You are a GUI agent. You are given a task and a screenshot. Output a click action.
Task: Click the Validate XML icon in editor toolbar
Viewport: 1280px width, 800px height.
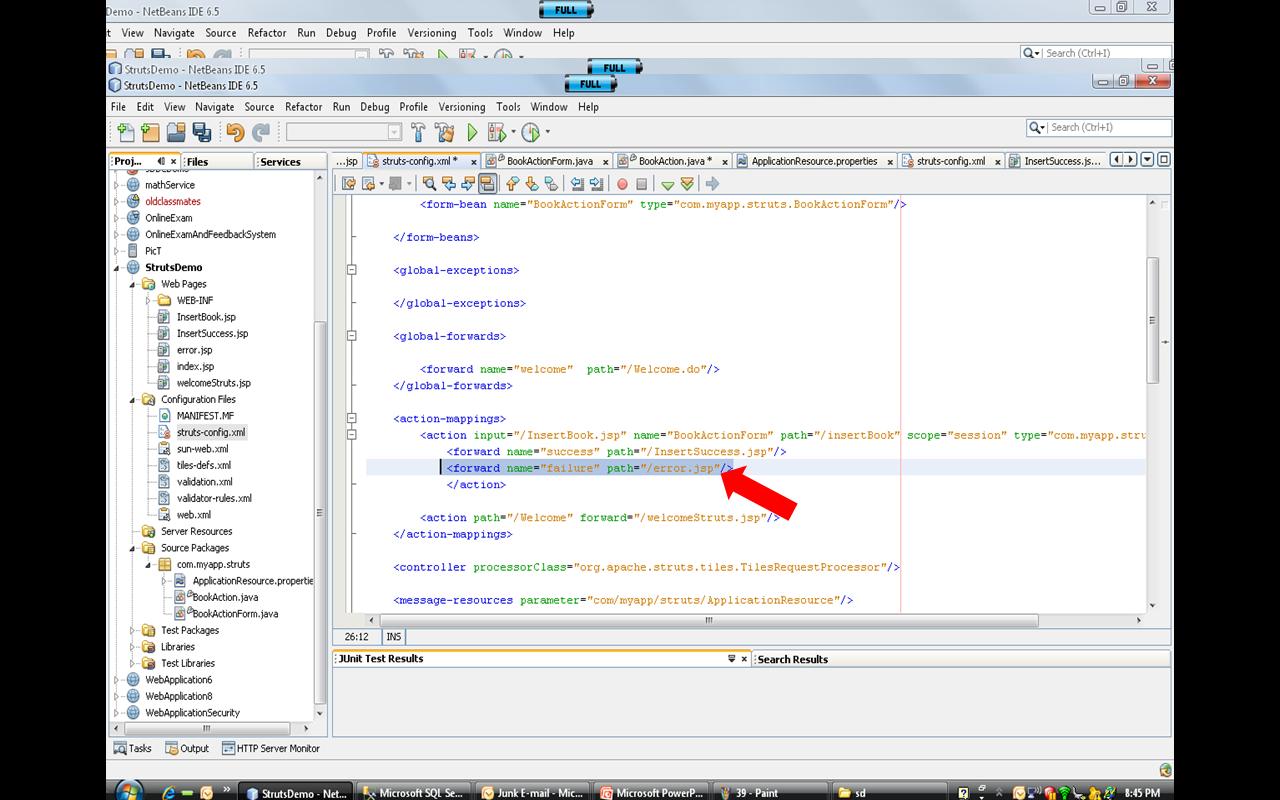[350, 183]
